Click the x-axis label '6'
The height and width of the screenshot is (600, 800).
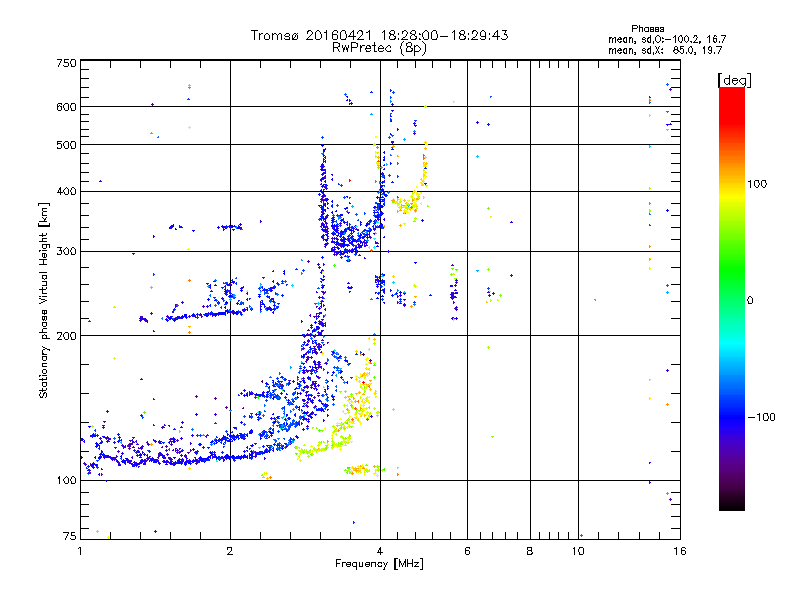467,551
